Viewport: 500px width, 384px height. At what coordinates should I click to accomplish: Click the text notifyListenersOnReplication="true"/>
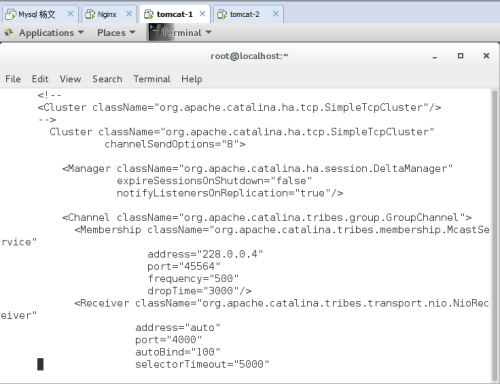(x=230, y=193)
